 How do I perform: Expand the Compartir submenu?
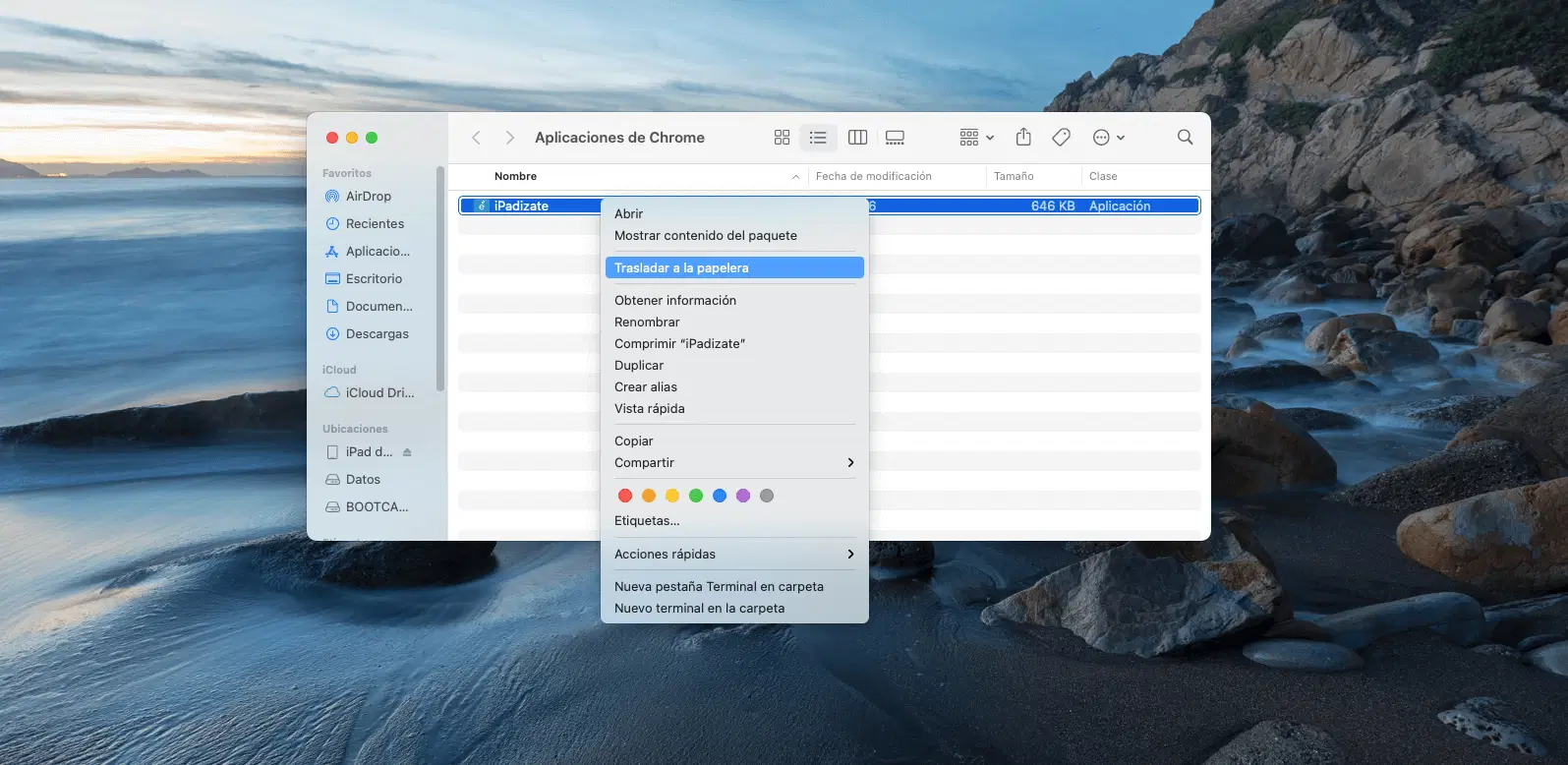[734, 462]
